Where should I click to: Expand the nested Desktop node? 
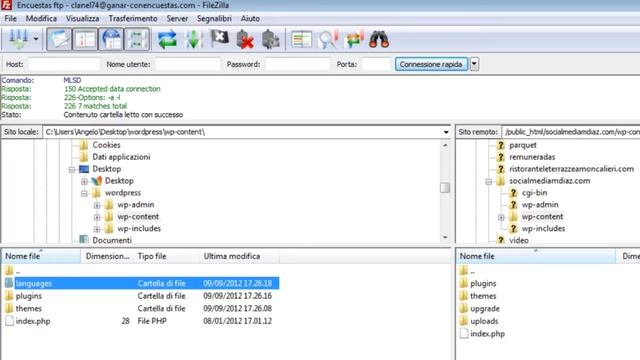pyautogui.click(x=84, y=181)
